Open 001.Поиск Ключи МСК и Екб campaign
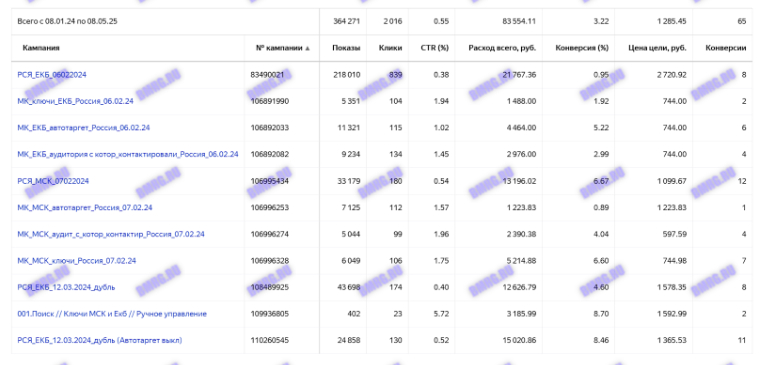 pyautogui.click(x=112, y=314)
